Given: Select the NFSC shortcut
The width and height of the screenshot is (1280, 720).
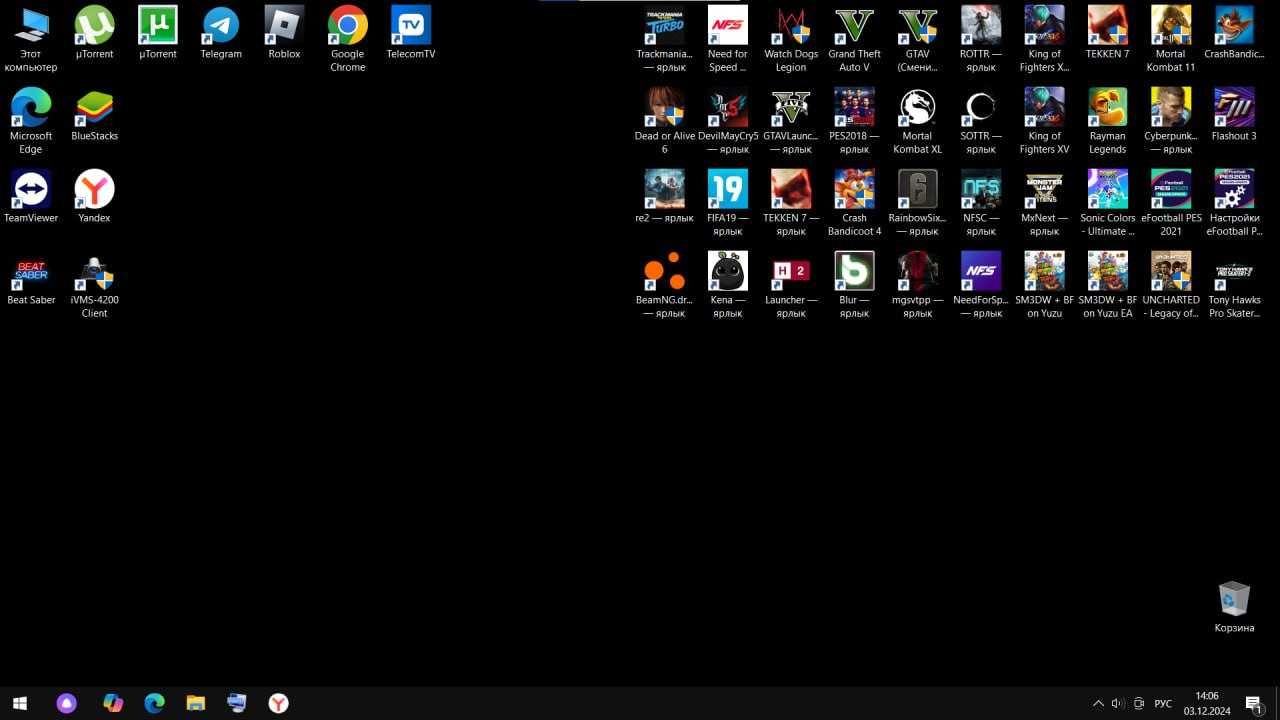Looking at the screenshot, I should pyautogui.click(x=981, y=204).
